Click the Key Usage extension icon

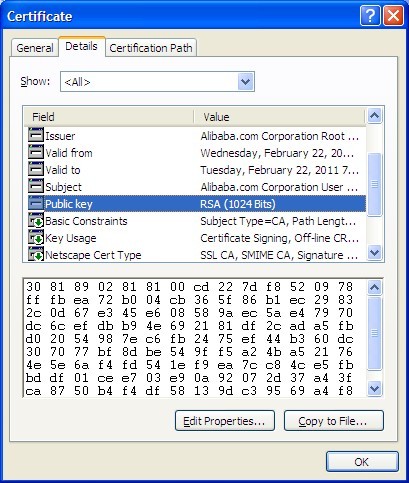[x=36, y=237]
